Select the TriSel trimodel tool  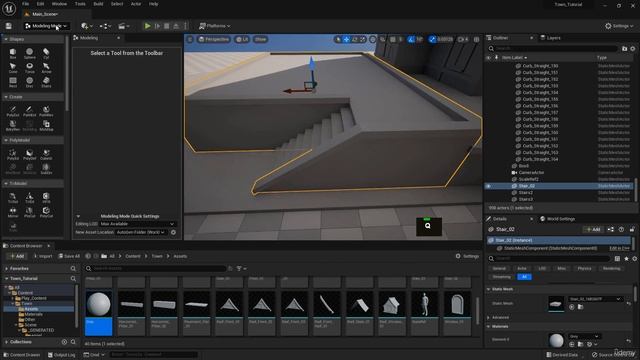13,198
